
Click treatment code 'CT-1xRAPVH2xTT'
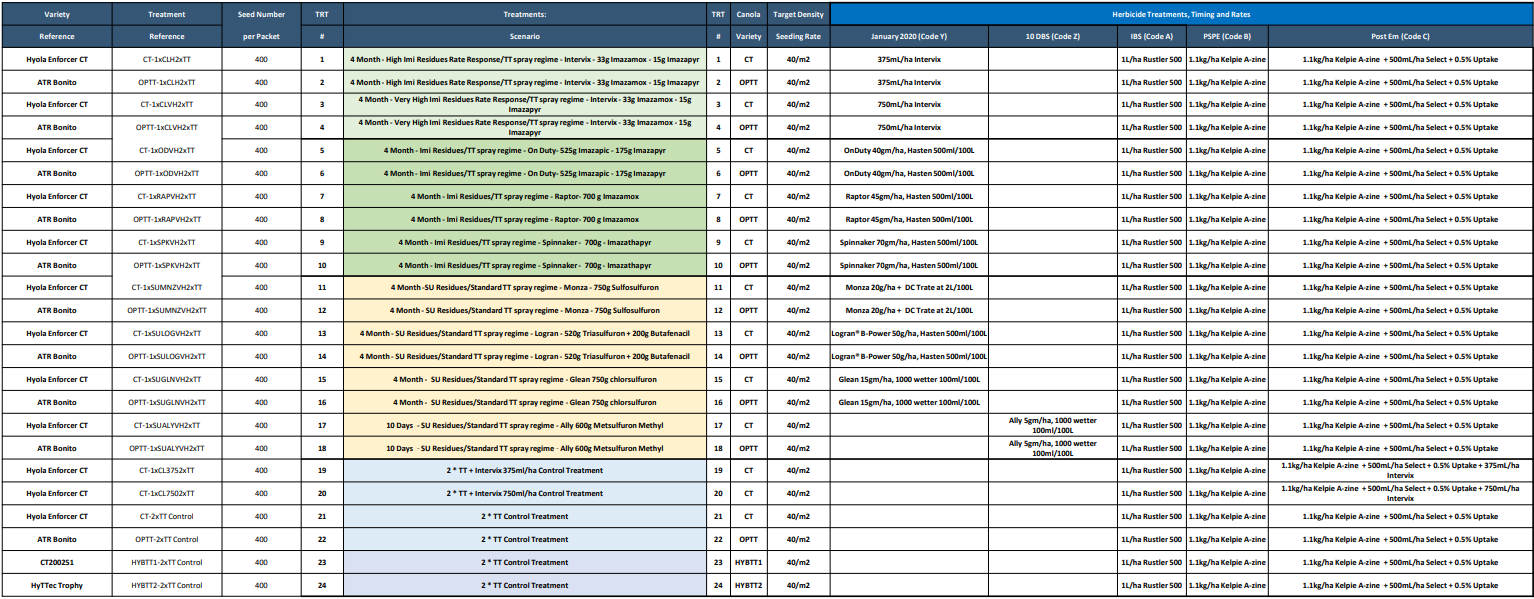[x=167, y=196]
